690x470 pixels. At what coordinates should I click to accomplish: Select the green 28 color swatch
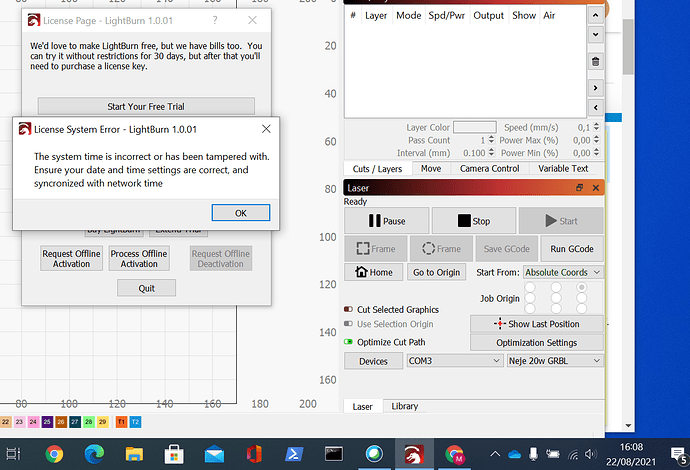click(x=88, y=422)
